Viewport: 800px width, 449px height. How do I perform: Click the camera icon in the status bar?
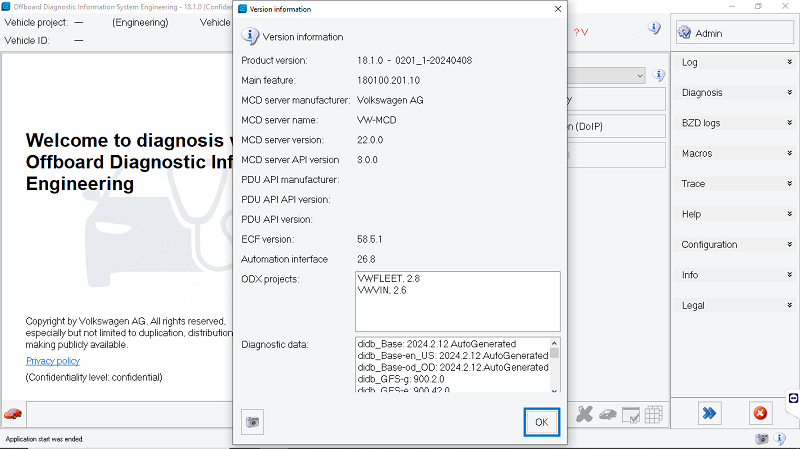762,439
